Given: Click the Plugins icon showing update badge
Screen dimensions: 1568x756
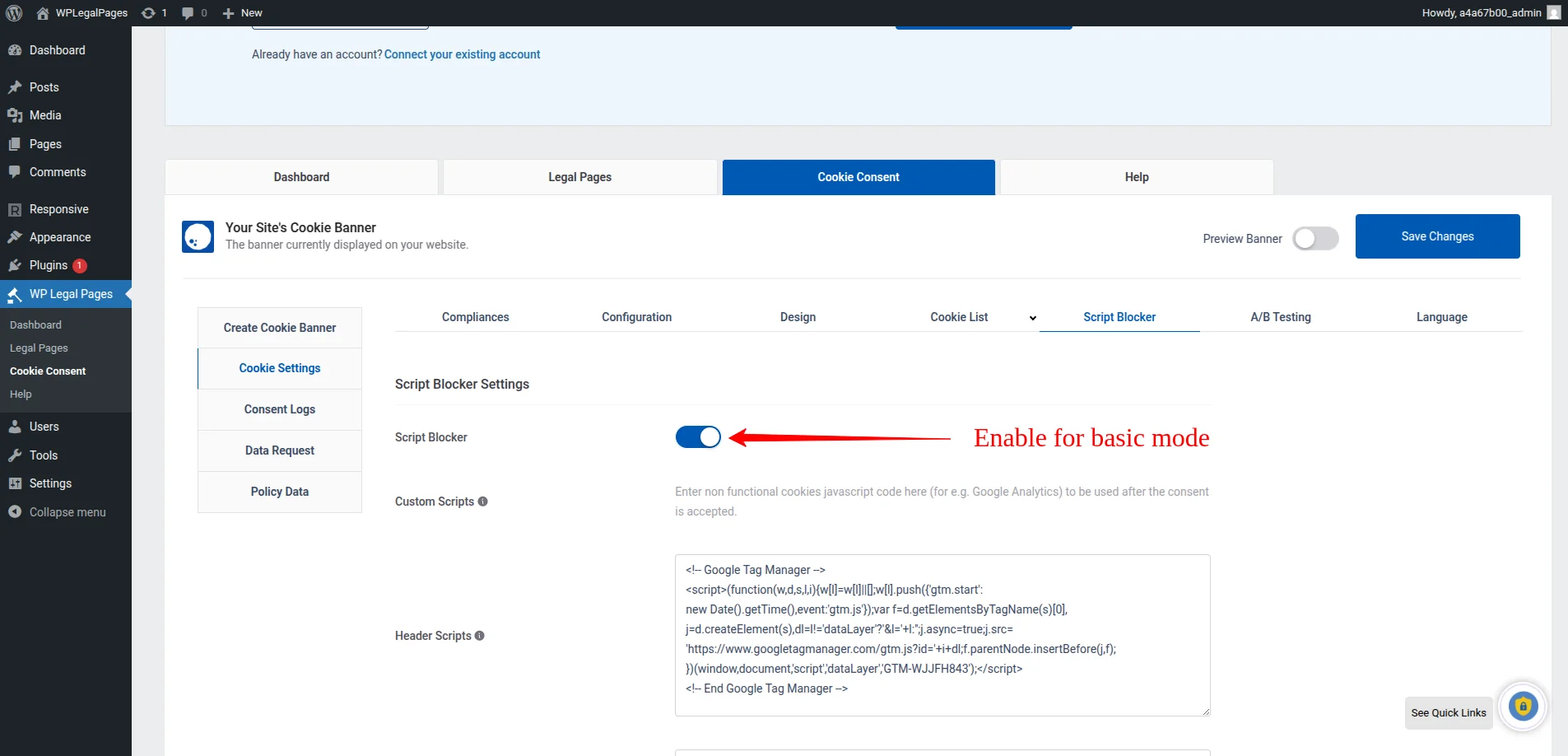Looking at the screenshot, I should pos(16,265).
